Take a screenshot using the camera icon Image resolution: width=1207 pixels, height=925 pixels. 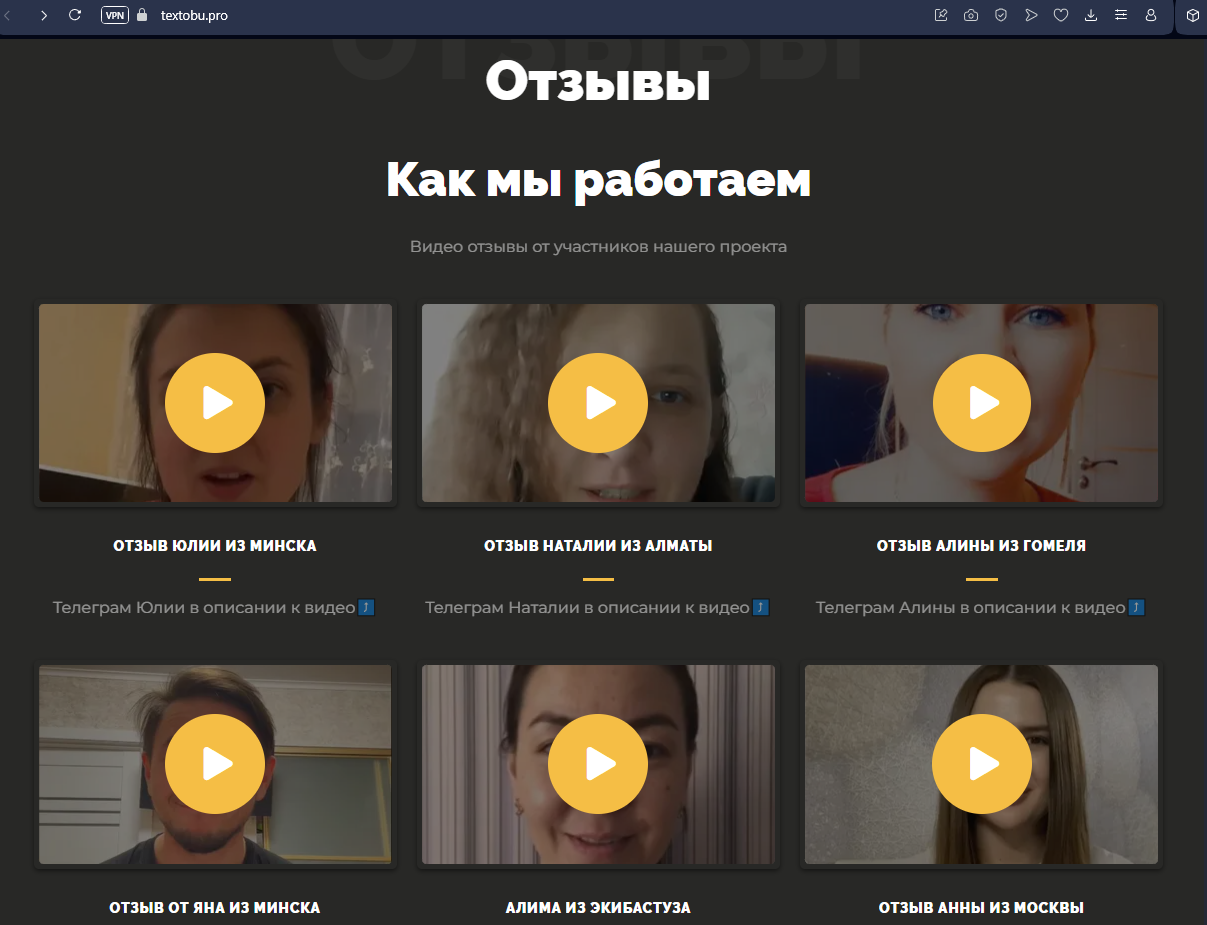pyautogui.click(x=971, y=15)
